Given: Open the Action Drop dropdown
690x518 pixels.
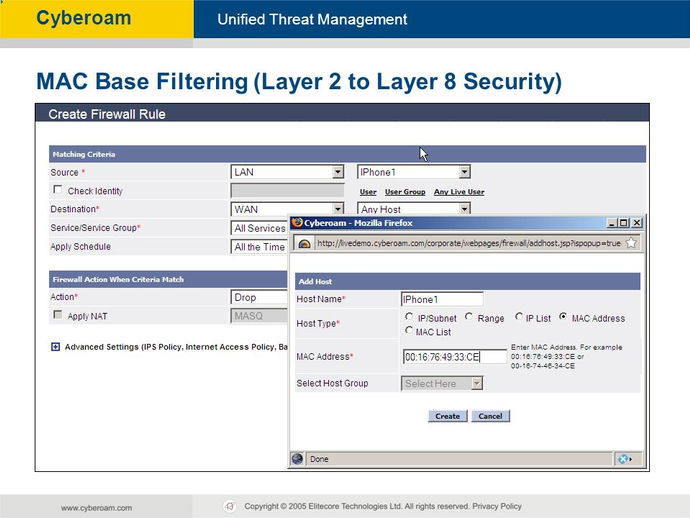Looking at the screenshot, I should [x=260, y=298].
